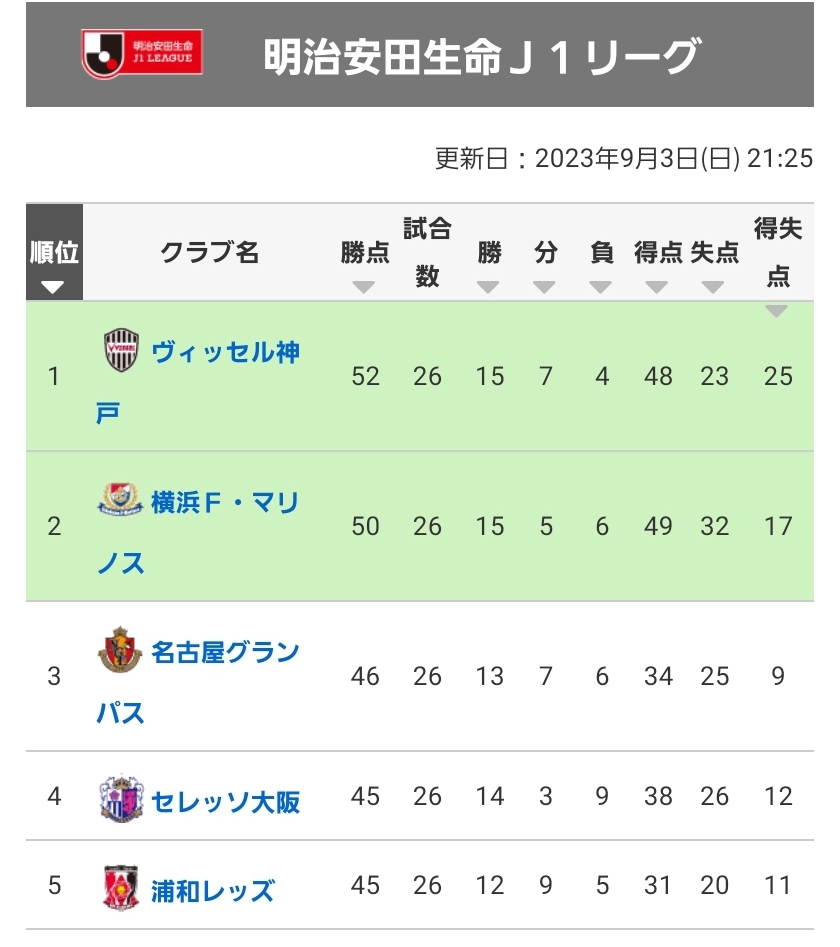Screen dimensions: 840x947
Task: Click the Vissel Kobe club crest
Action: click(x=122, y=351)
